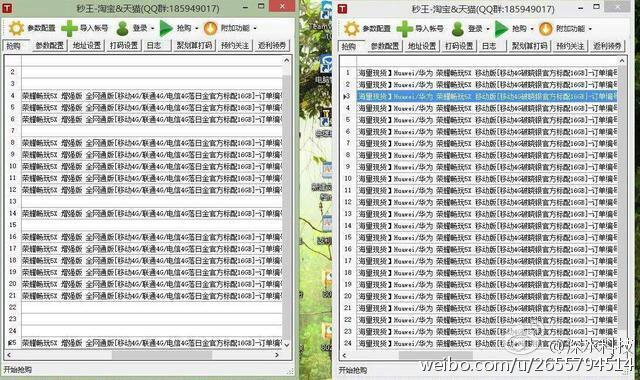The image size is (640, 380).
Task: Click the orange 附加功能 icon in left window
Action: coord(210,28)
